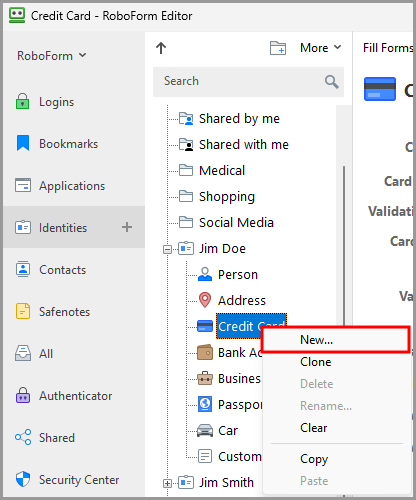Click the Identities card icon in sidebar
The image size is (416, 500).
coord(23,227)
